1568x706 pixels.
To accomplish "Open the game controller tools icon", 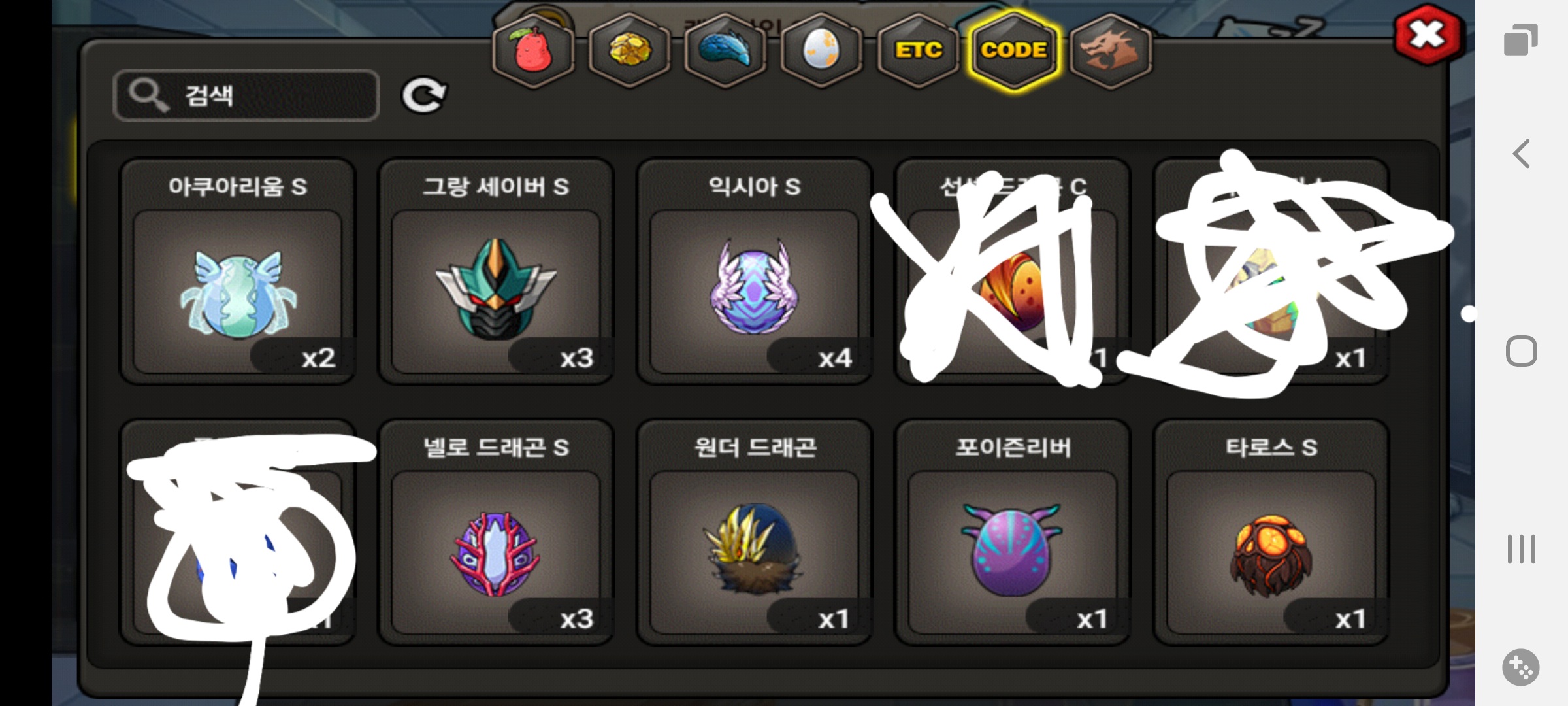I will tap(1521, 667).
